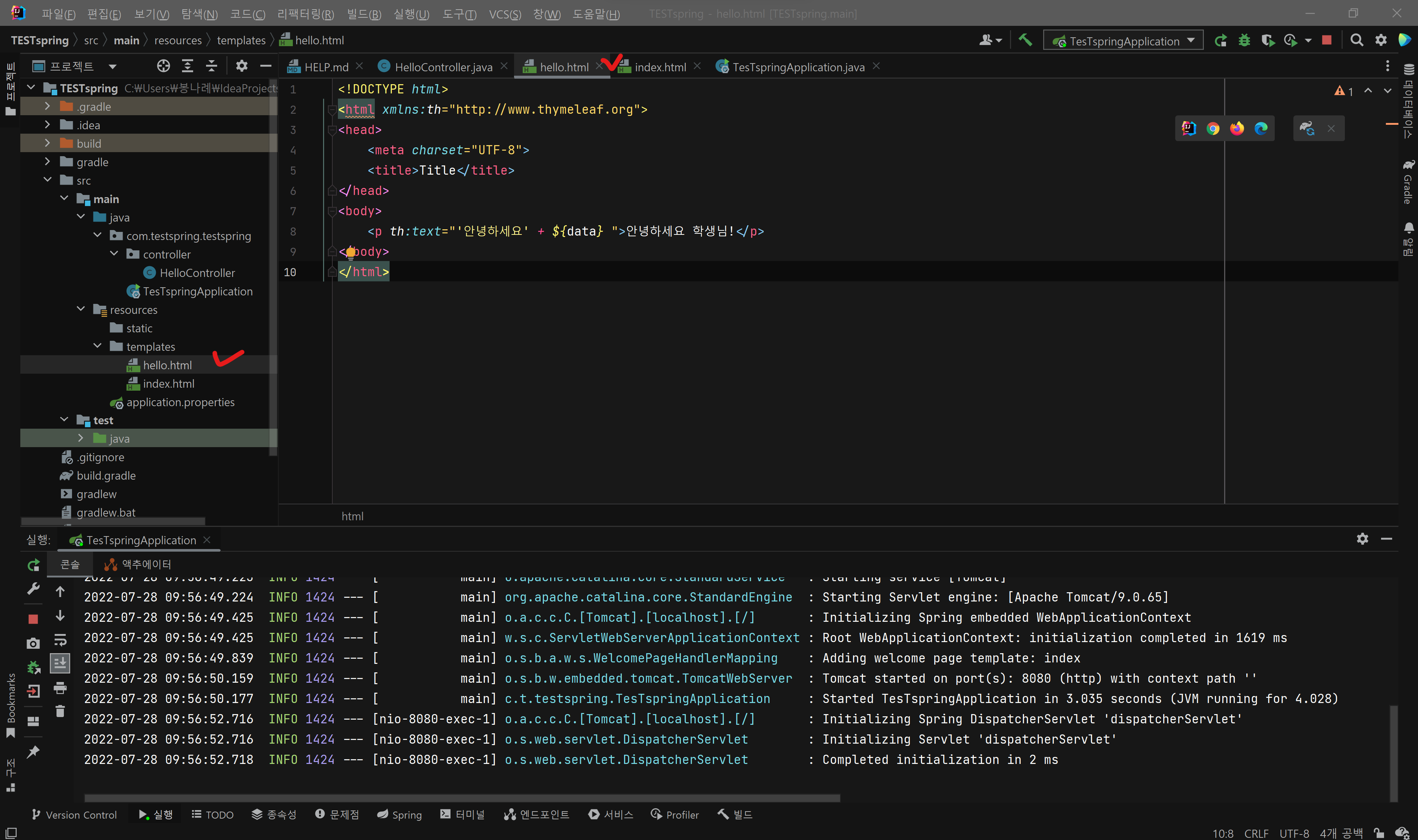Click the Select Opened File target icon
The width and height of the screenshot is (1418, 840).
coord(163,66)
